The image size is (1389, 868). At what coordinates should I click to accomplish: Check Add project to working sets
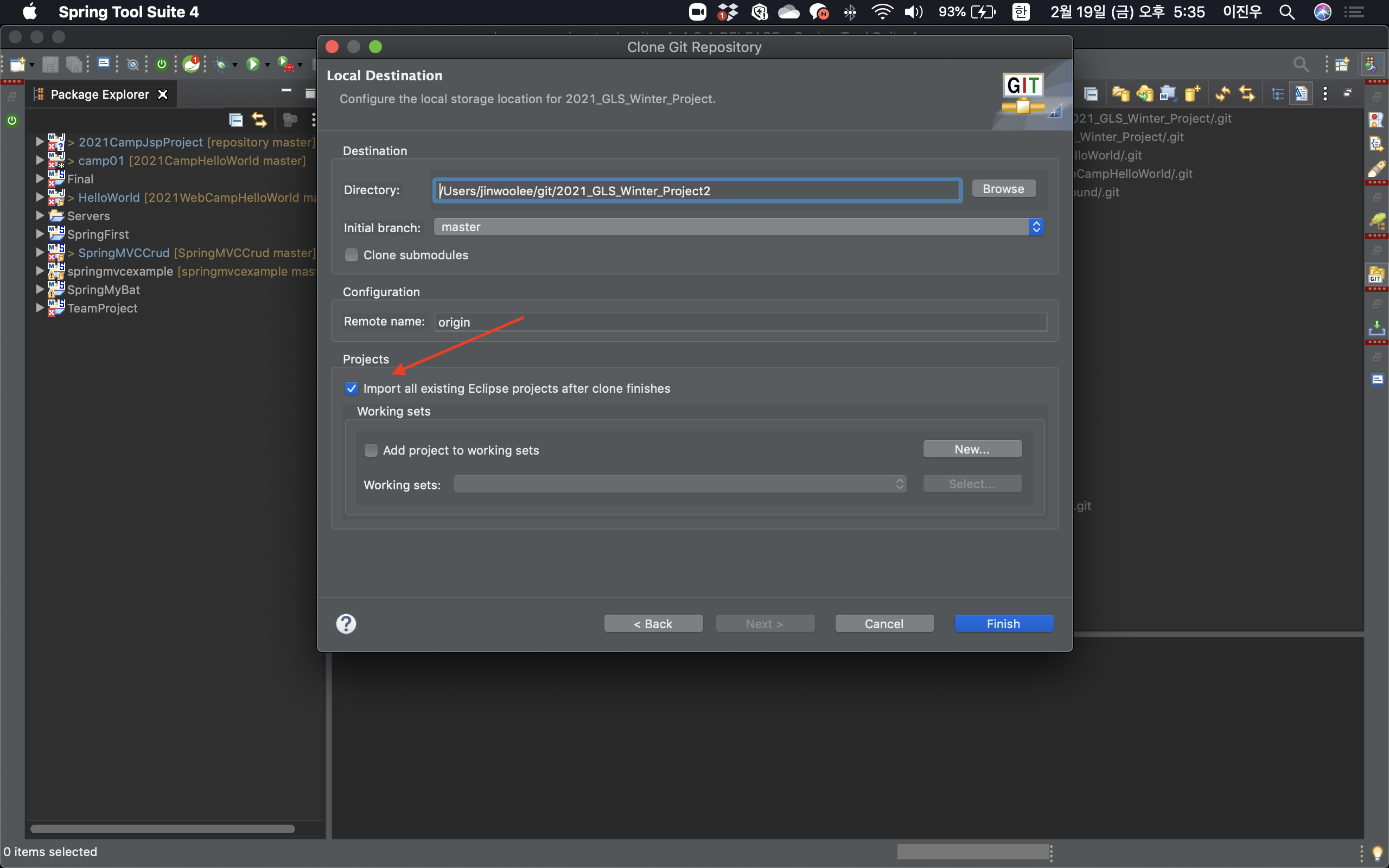371,450
